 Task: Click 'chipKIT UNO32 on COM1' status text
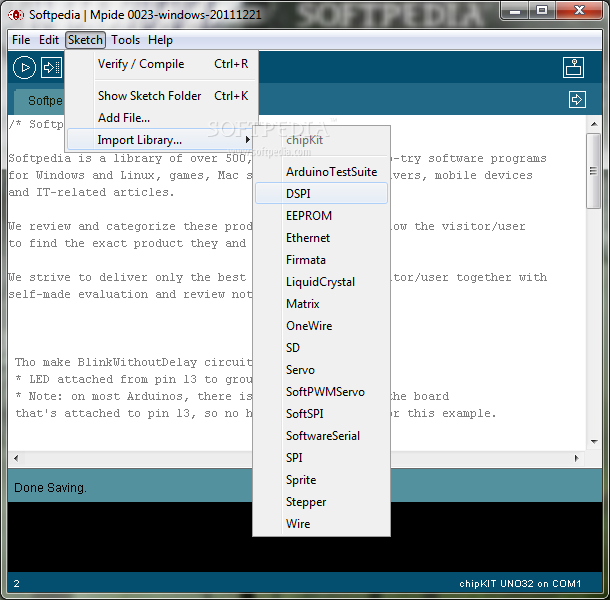coord(520,584)
